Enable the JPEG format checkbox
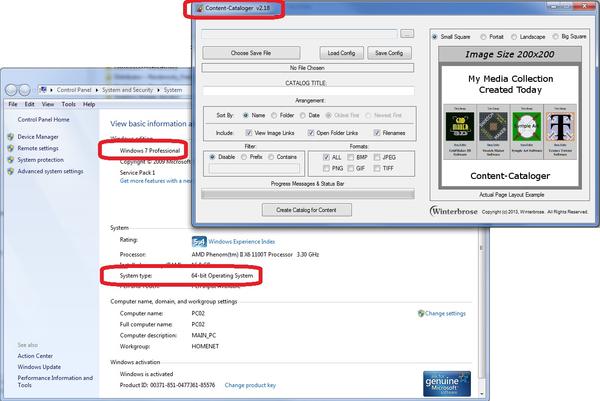 (377, 157)
